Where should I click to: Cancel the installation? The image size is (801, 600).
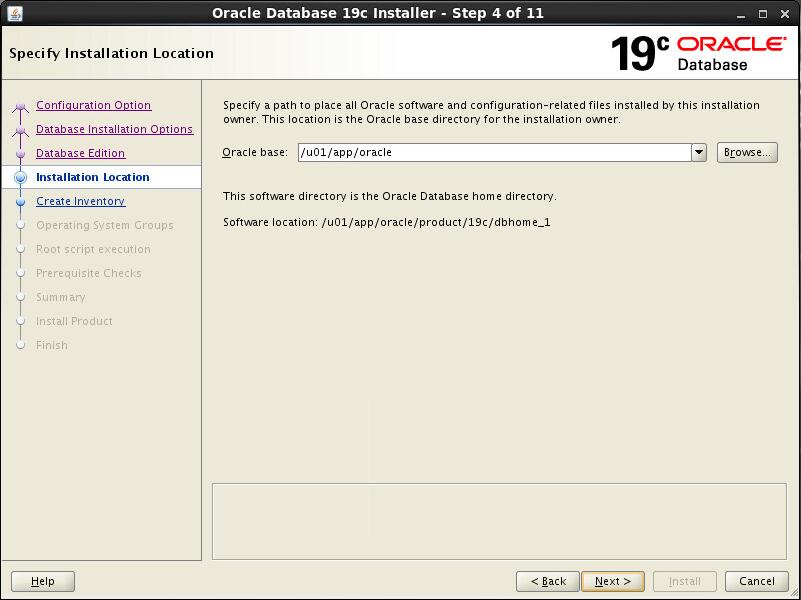point(756,581)
